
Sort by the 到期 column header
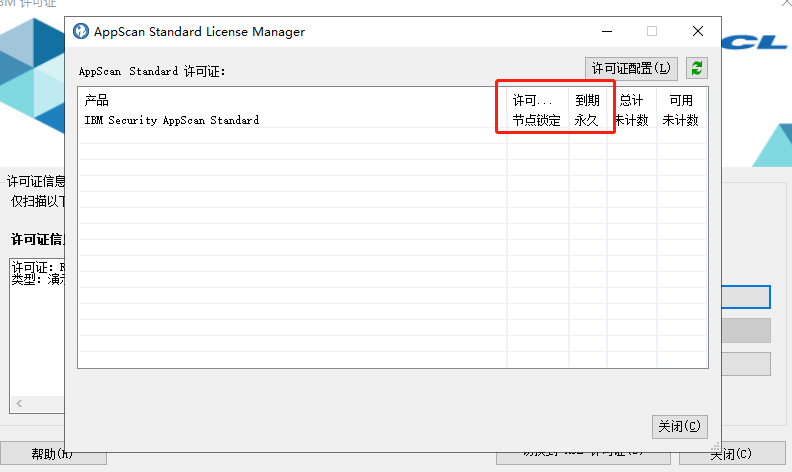588,100
